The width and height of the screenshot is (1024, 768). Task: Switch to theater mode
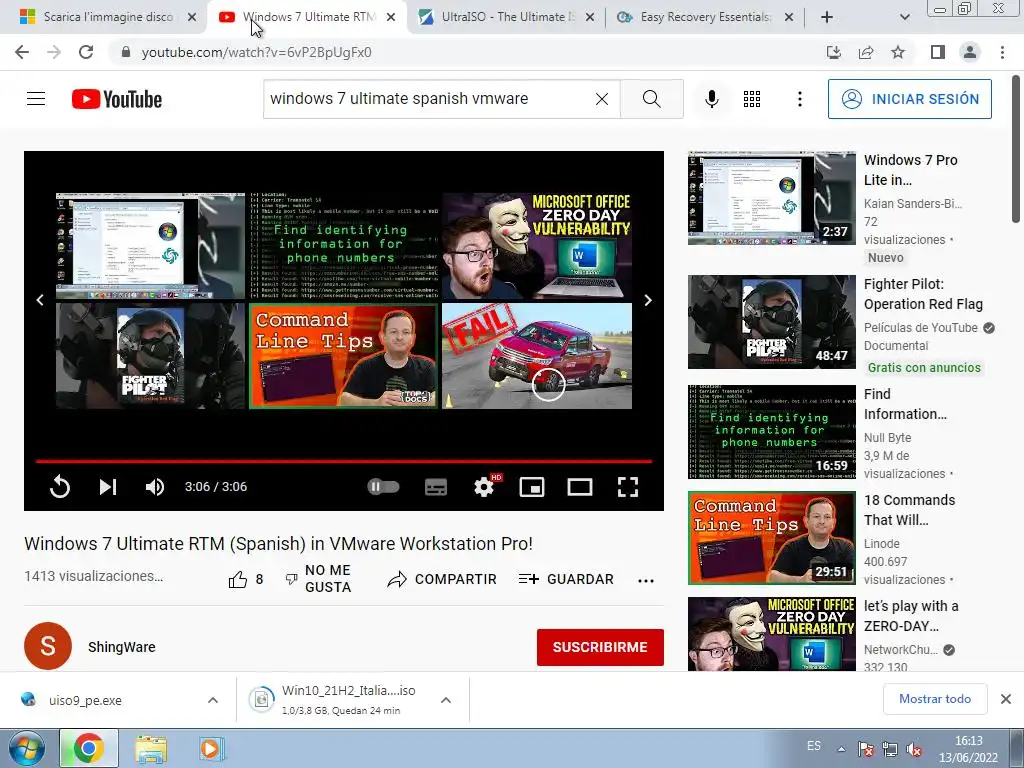click(x=580, y=487)
